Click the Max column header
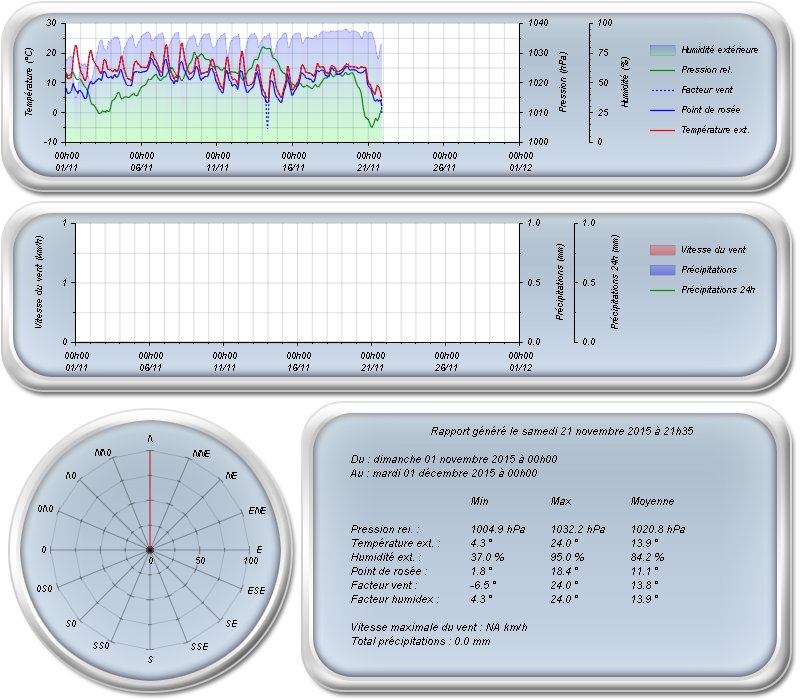This screenshot has height=700, width=800. pyautogui.click(x=561, y=501)
